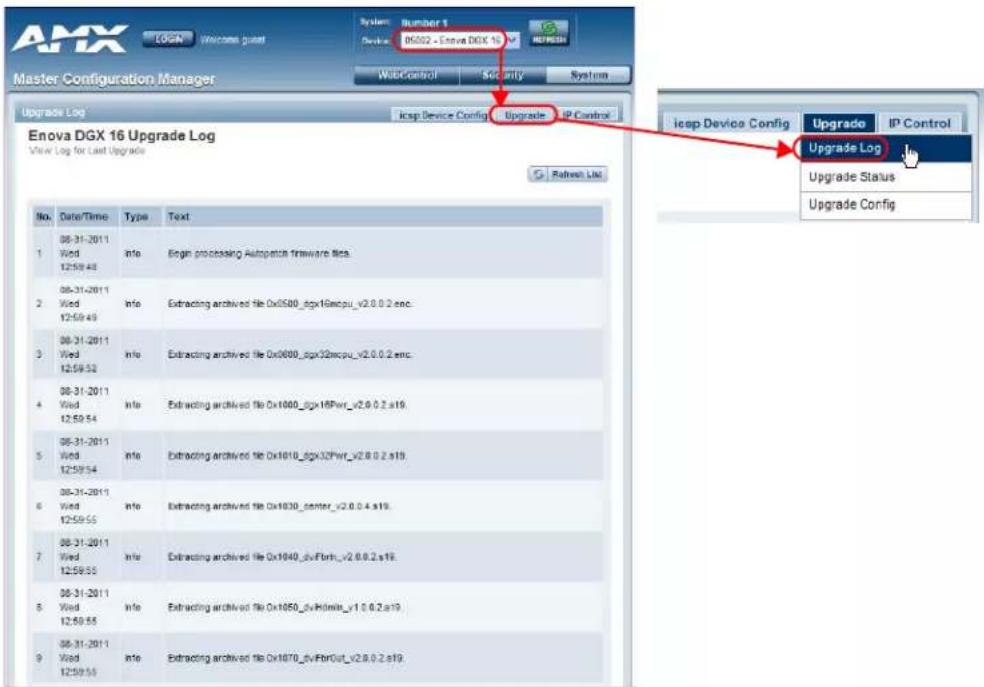Open the System tab

[x=588, y=75]
